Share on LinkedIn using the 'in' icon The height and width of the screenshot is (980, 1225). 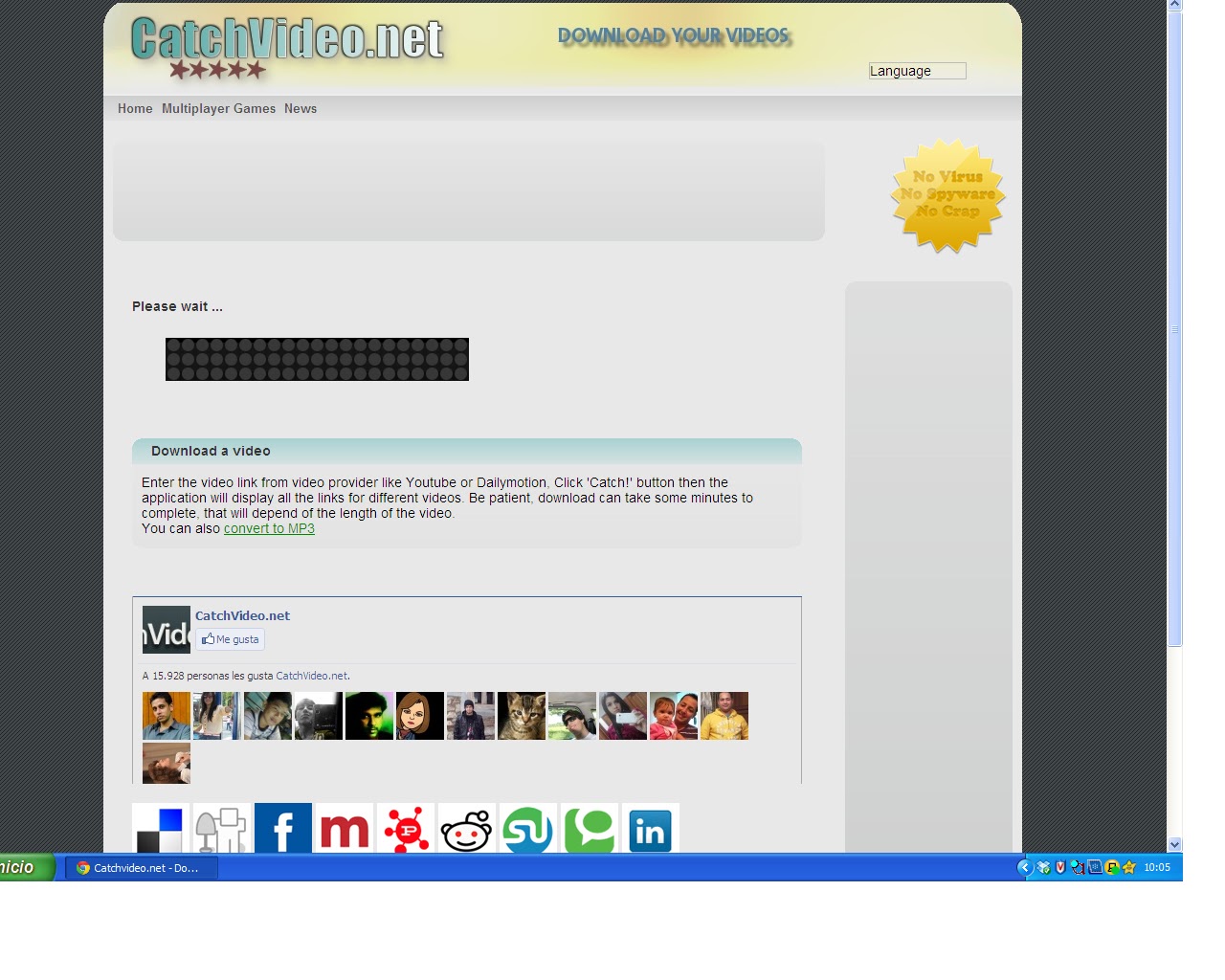650,829
